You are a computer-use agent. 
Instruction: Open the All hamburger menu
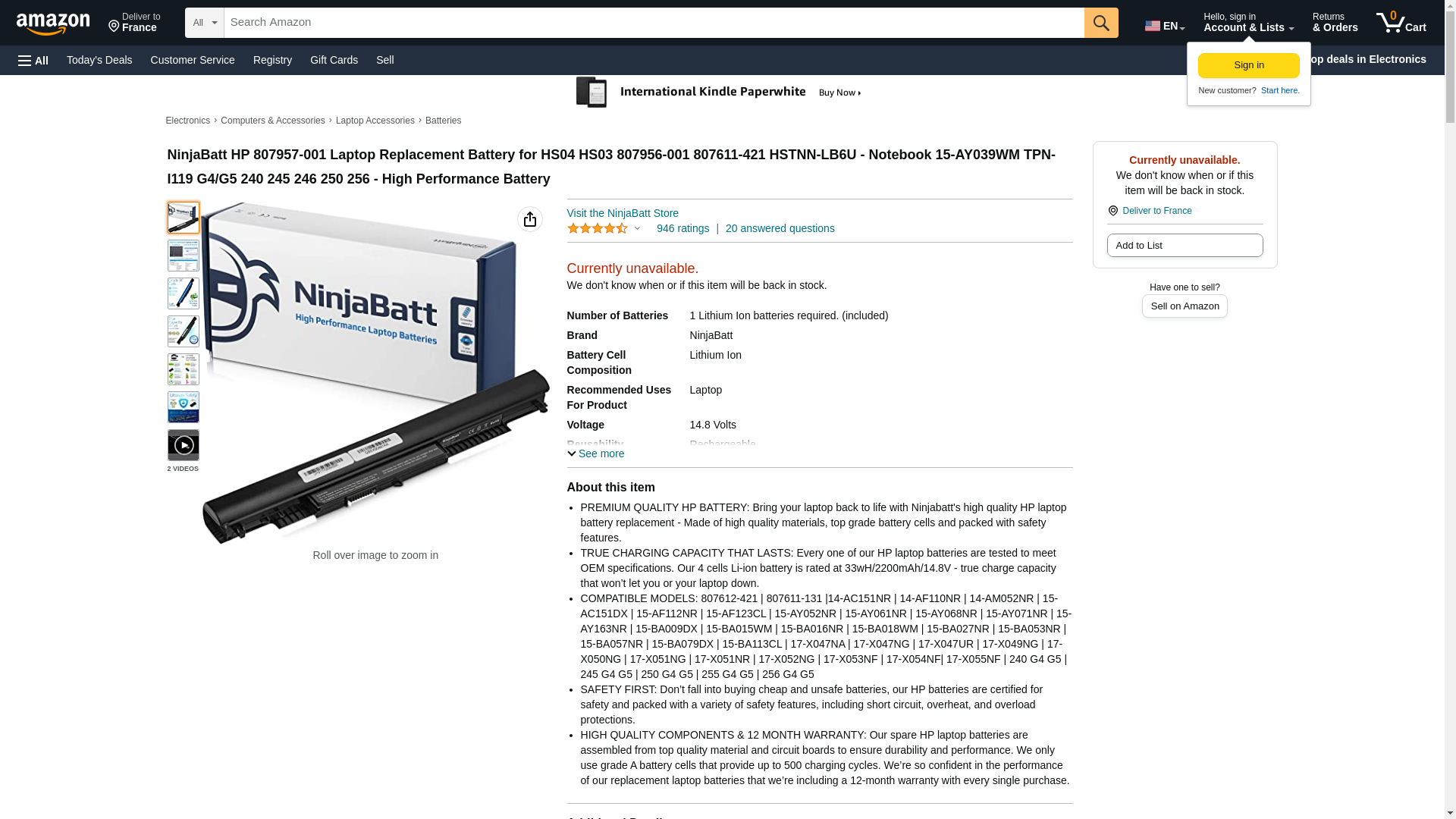coord(33,60)
